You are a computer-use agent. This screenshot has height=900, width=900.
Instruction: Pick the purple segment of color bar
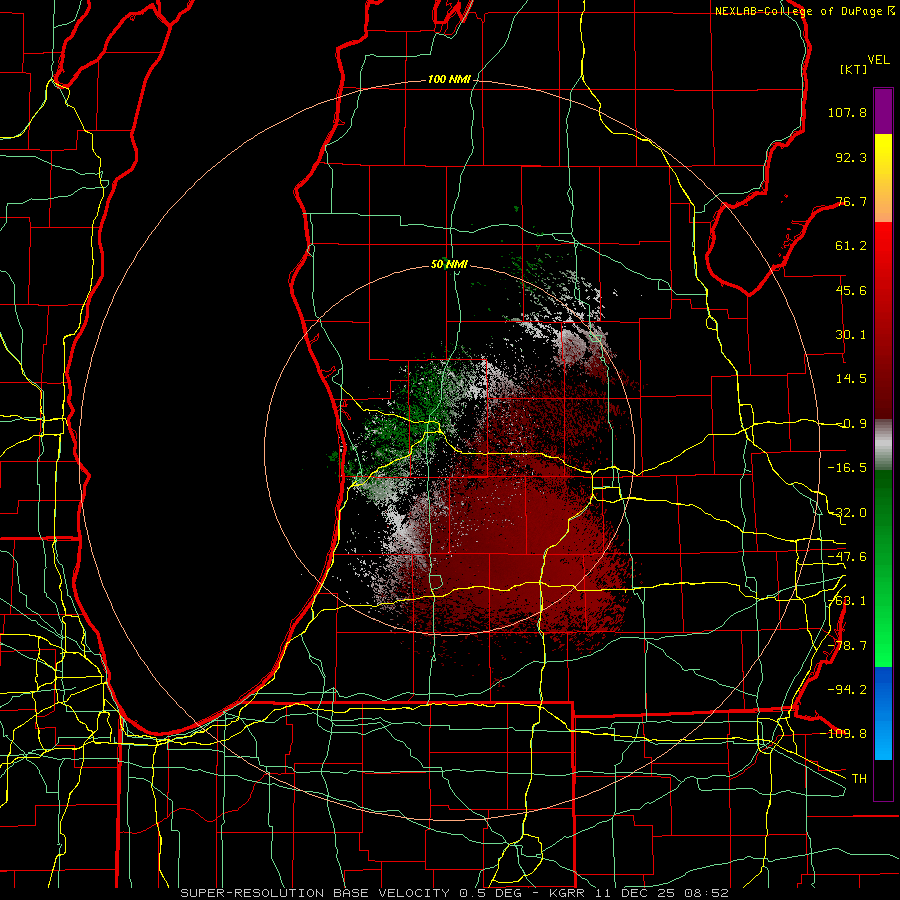pos(883,111)
